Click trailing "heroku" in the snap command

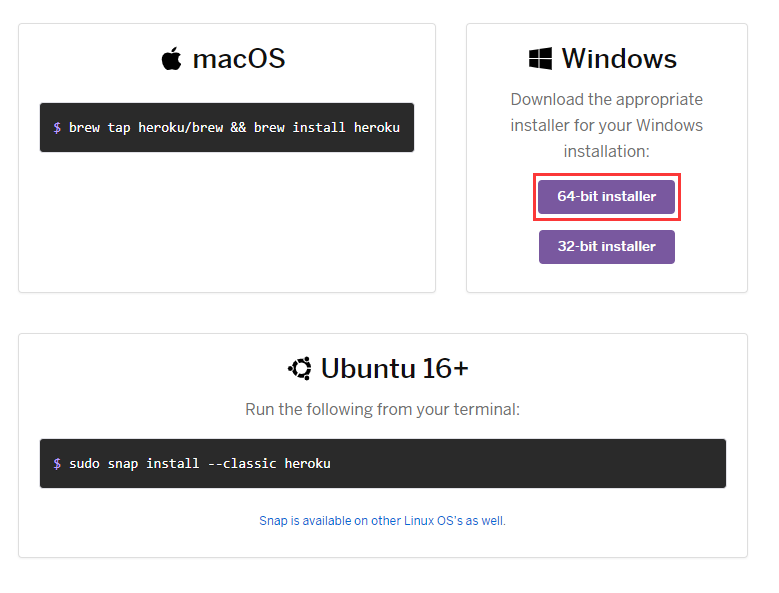click(307, 464)
